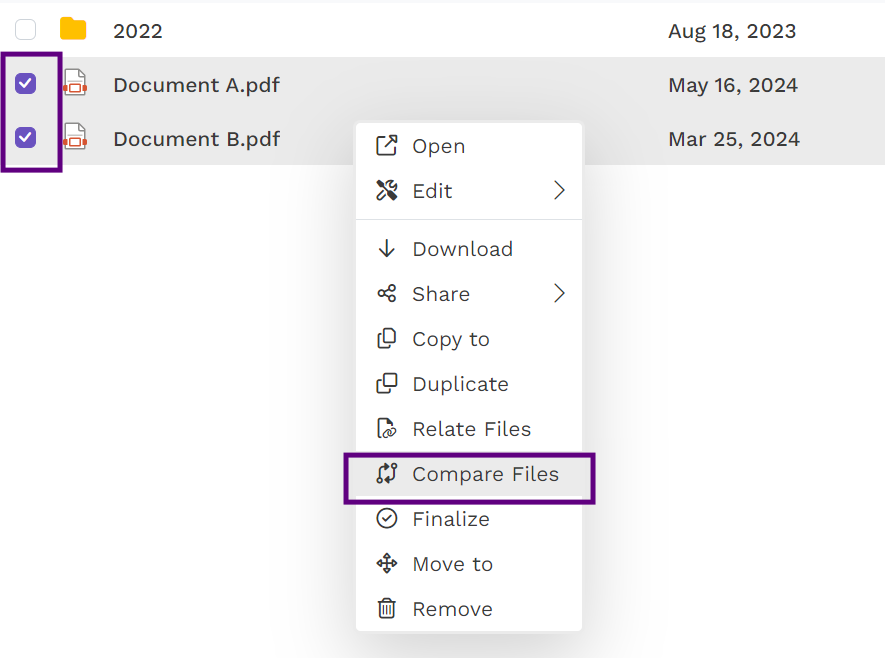This screenshot has height=658, width=885.
Task: Check the 2022 folder checkbox
Action: [26, 30]
